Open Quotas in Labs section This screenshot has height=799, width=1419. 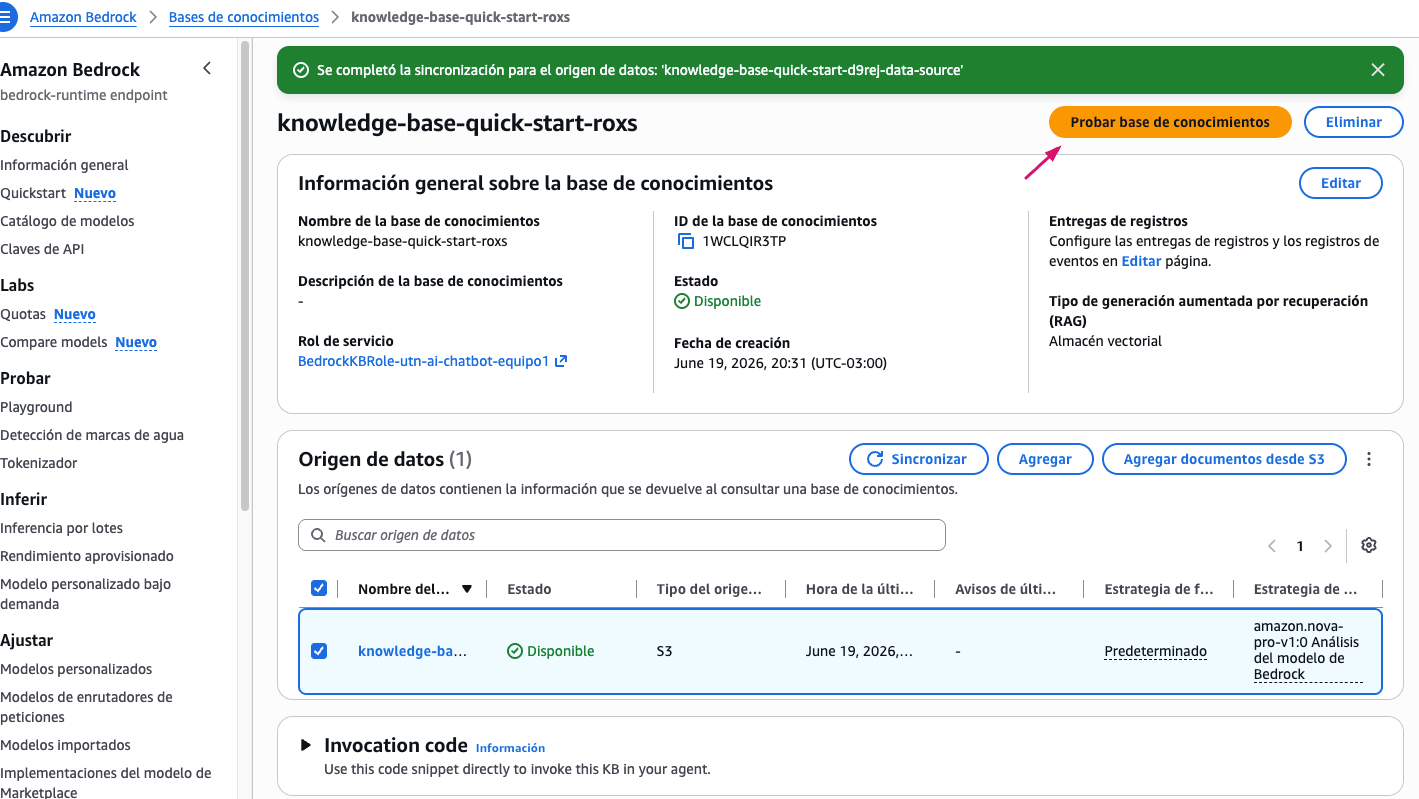coord(23,314)
